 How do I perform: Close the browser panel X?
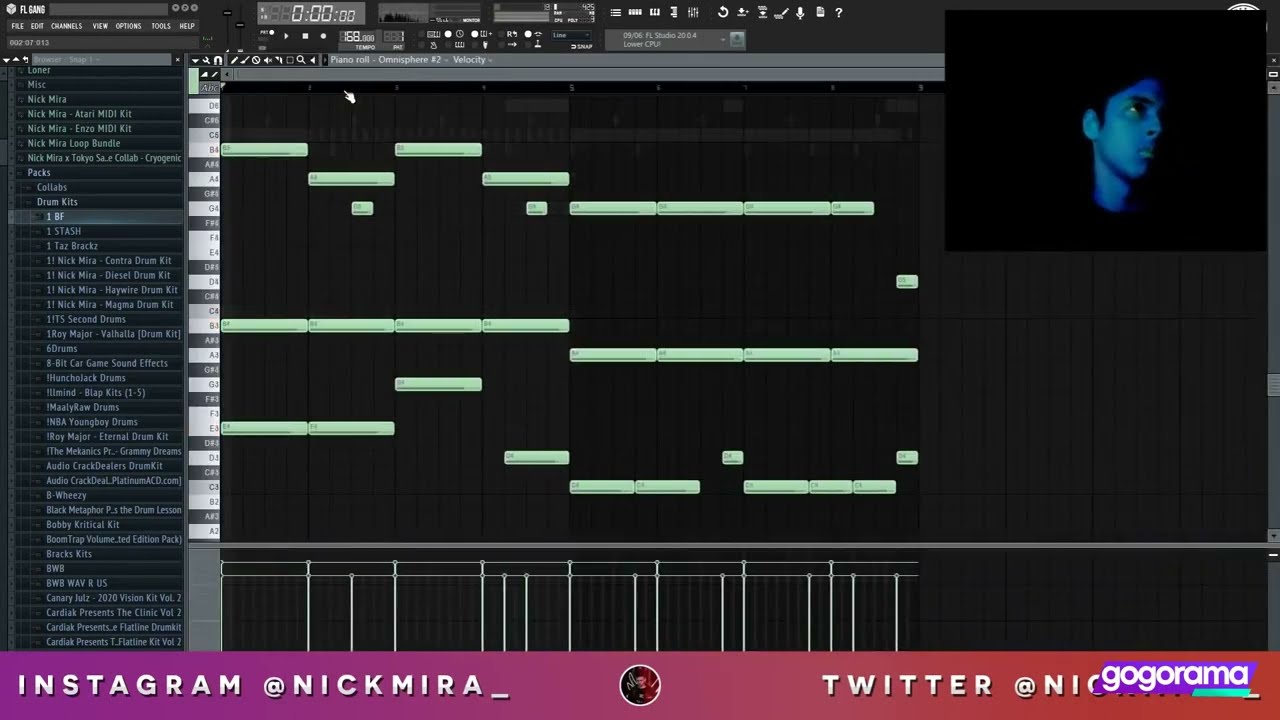click(178, 60)
